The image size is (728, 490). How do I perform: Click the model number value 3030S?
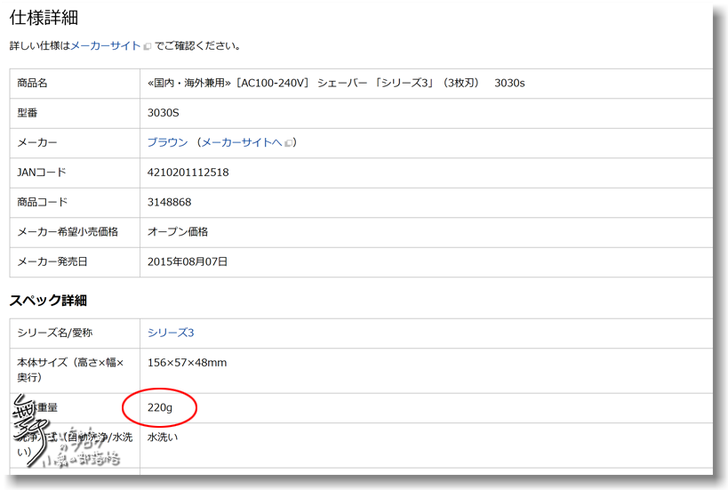pyautogui.click(x=163, y=112)
